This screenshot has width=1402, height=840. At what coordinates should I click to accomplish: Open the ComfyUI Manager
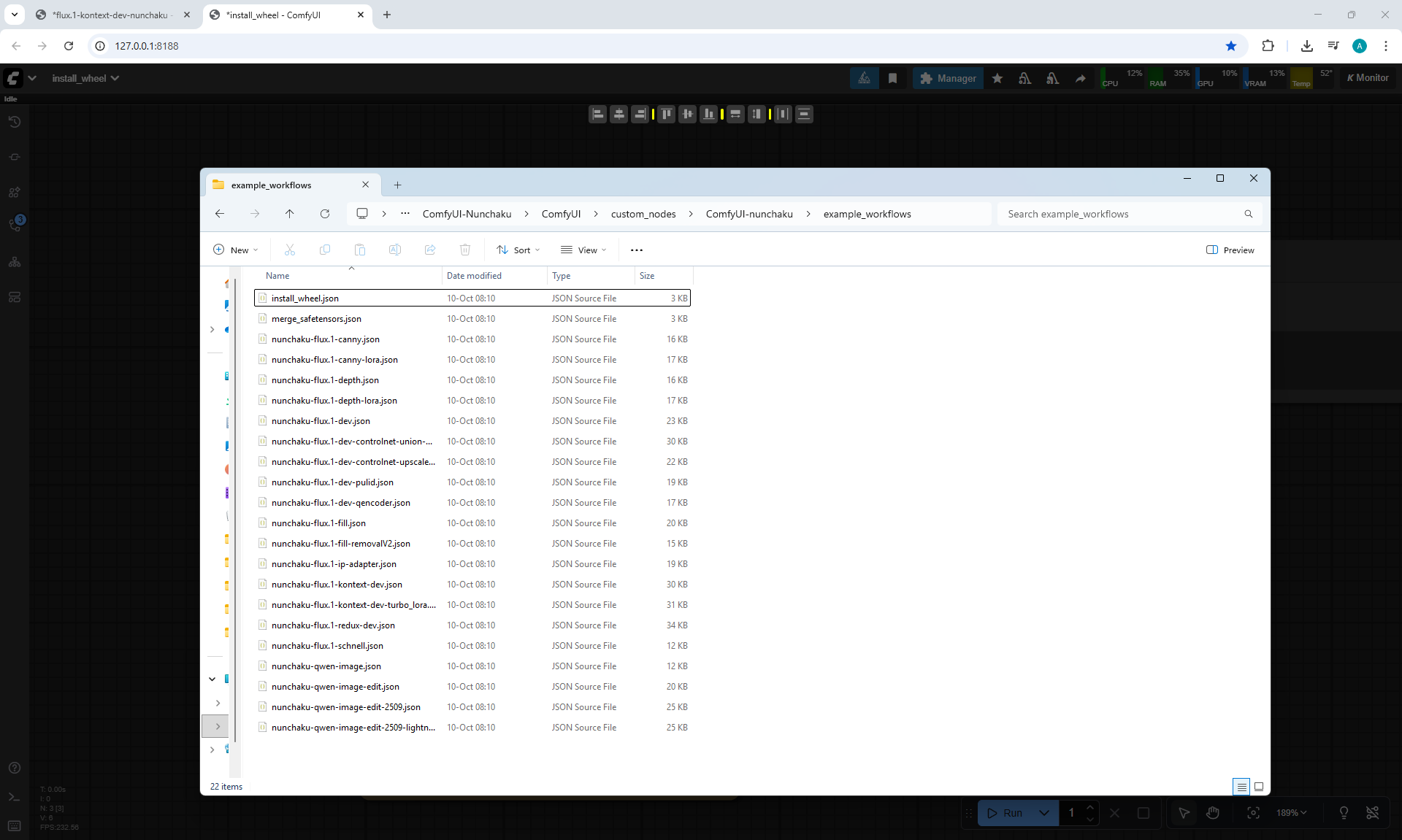pyautogui.click(x=948, y=78)
